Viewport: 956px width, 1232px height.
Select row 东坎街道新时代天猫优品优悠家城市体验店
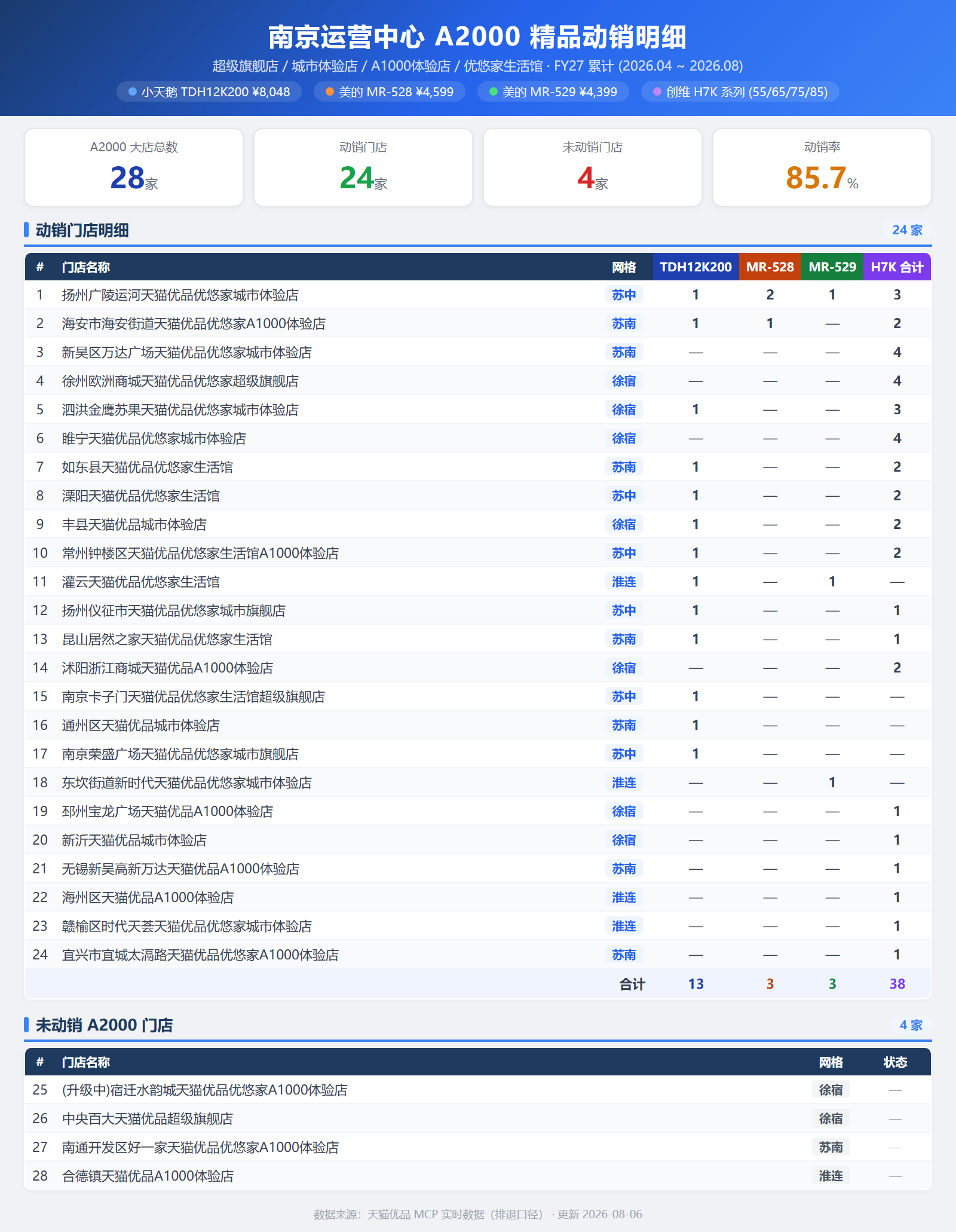coord(478,782)
